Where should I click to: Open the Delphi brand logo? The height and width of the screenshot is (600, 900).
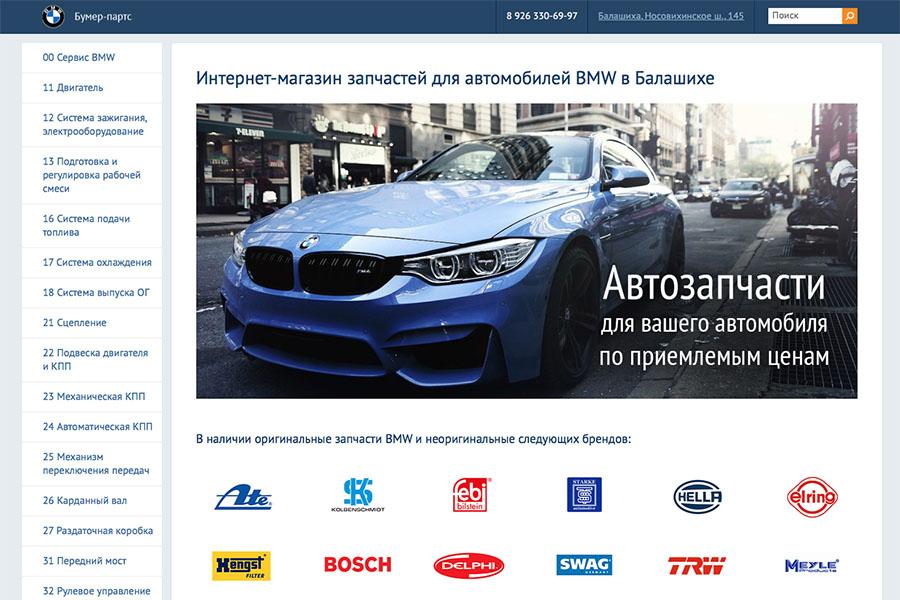point(468,565)
